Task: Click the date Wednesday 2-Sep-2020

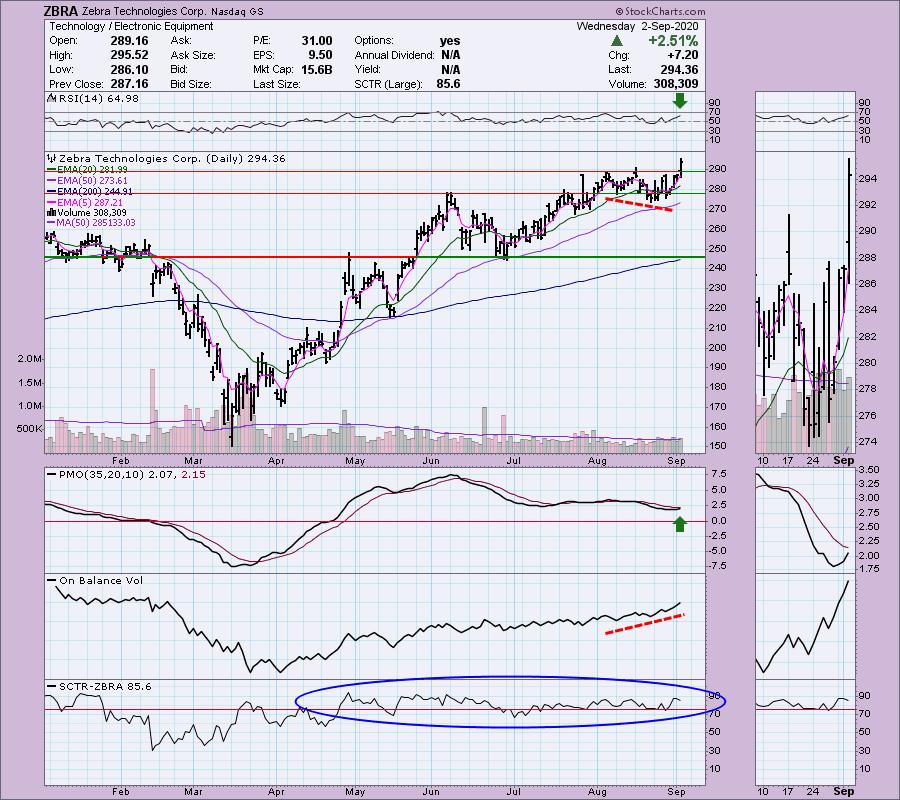Action: [x=637, y=26]
